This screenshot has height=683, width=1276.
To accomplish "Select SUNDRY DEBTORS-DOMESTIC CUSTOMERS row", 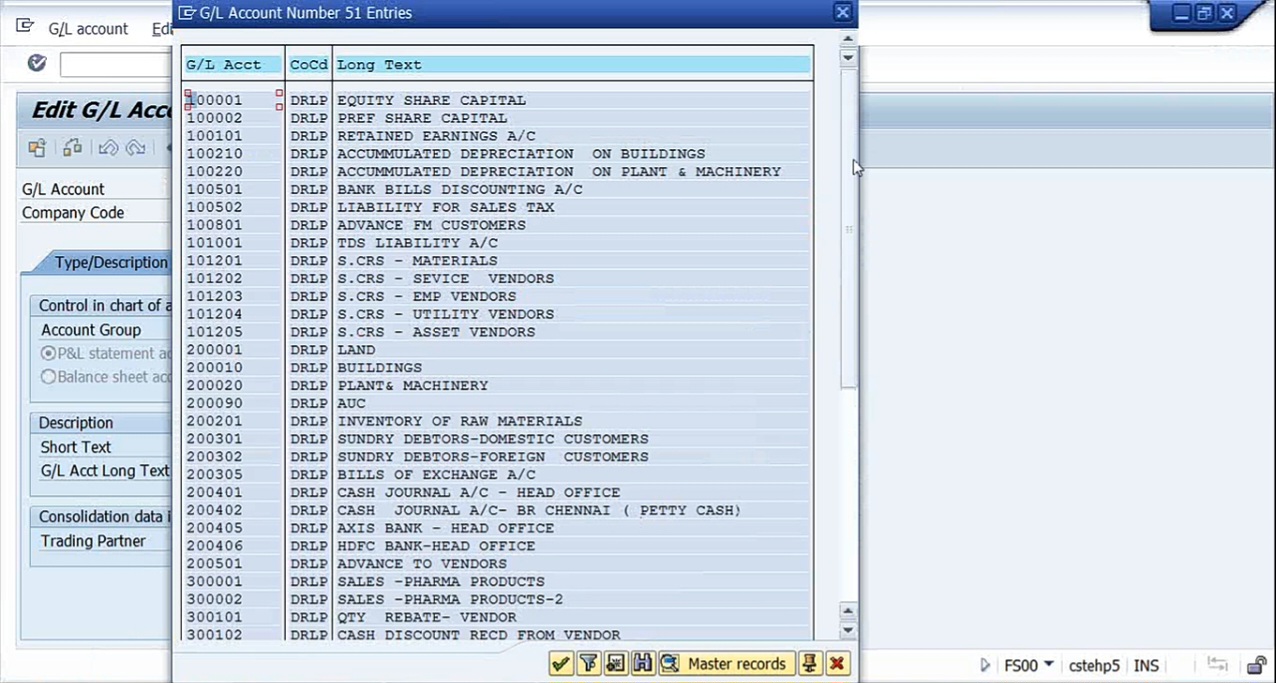I will point(497,439).
